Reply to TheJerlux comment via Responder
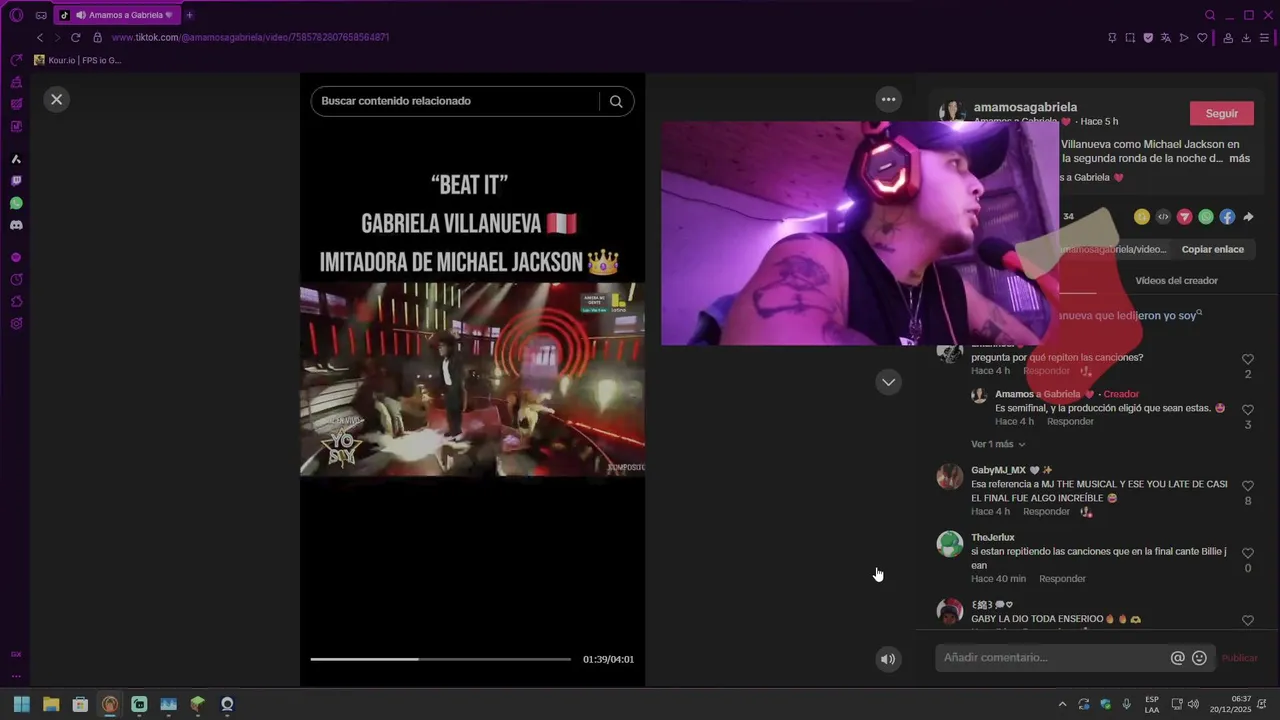Viewport: 1280px width, 720px height. [x=1062, y=579]
